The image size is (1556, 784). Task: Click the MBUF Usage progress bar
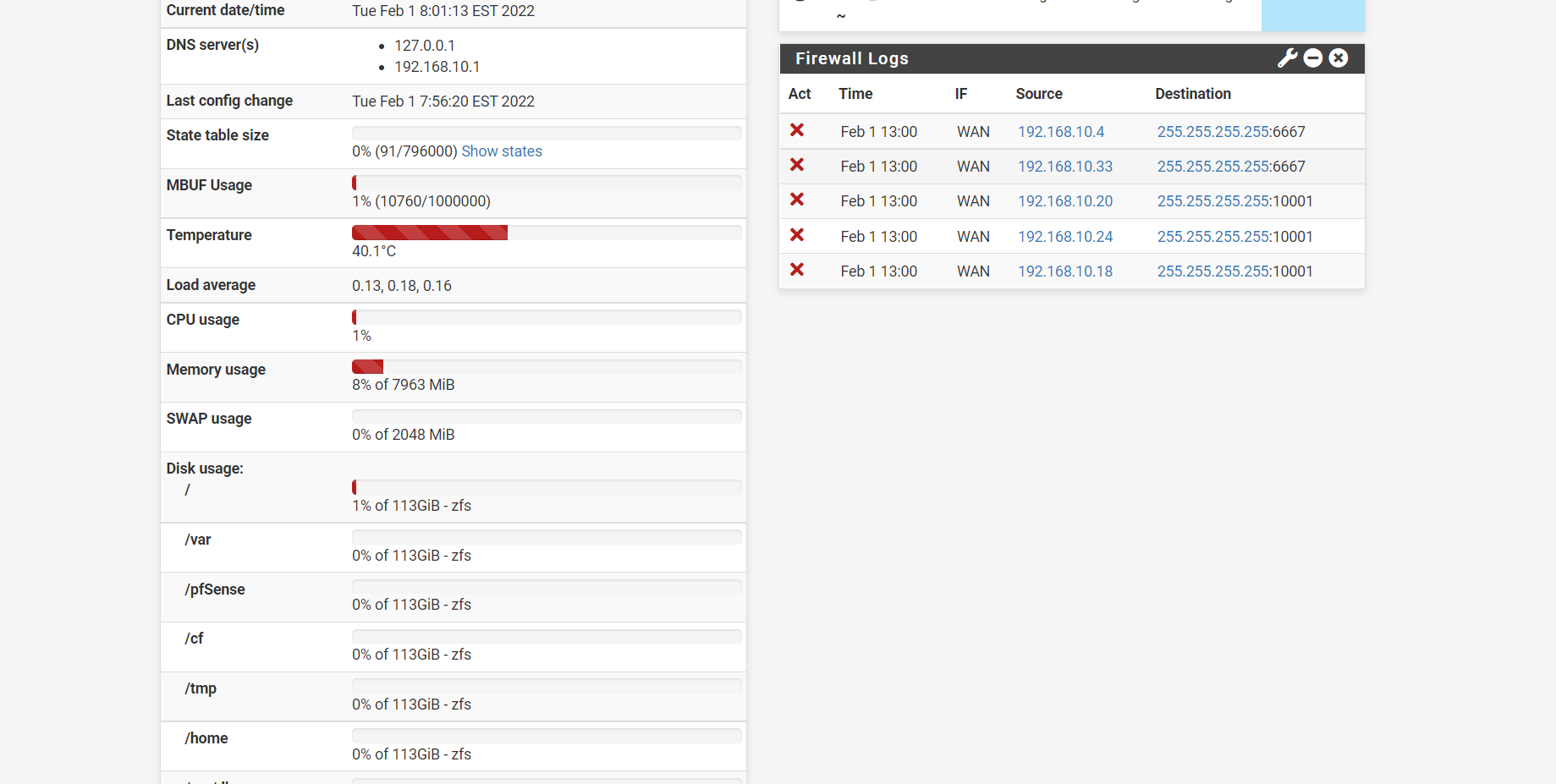pos(547,183)
